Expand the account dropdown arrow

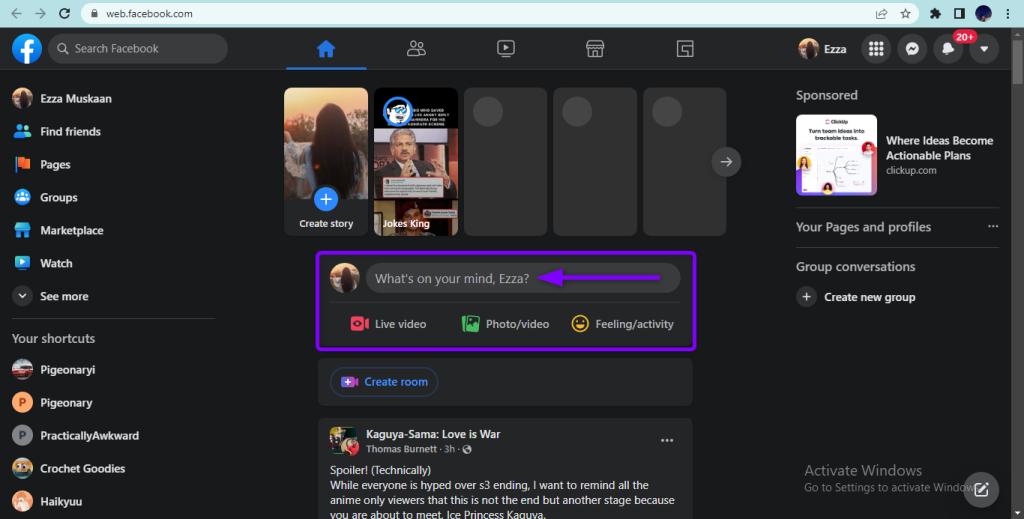click(984, 49)
